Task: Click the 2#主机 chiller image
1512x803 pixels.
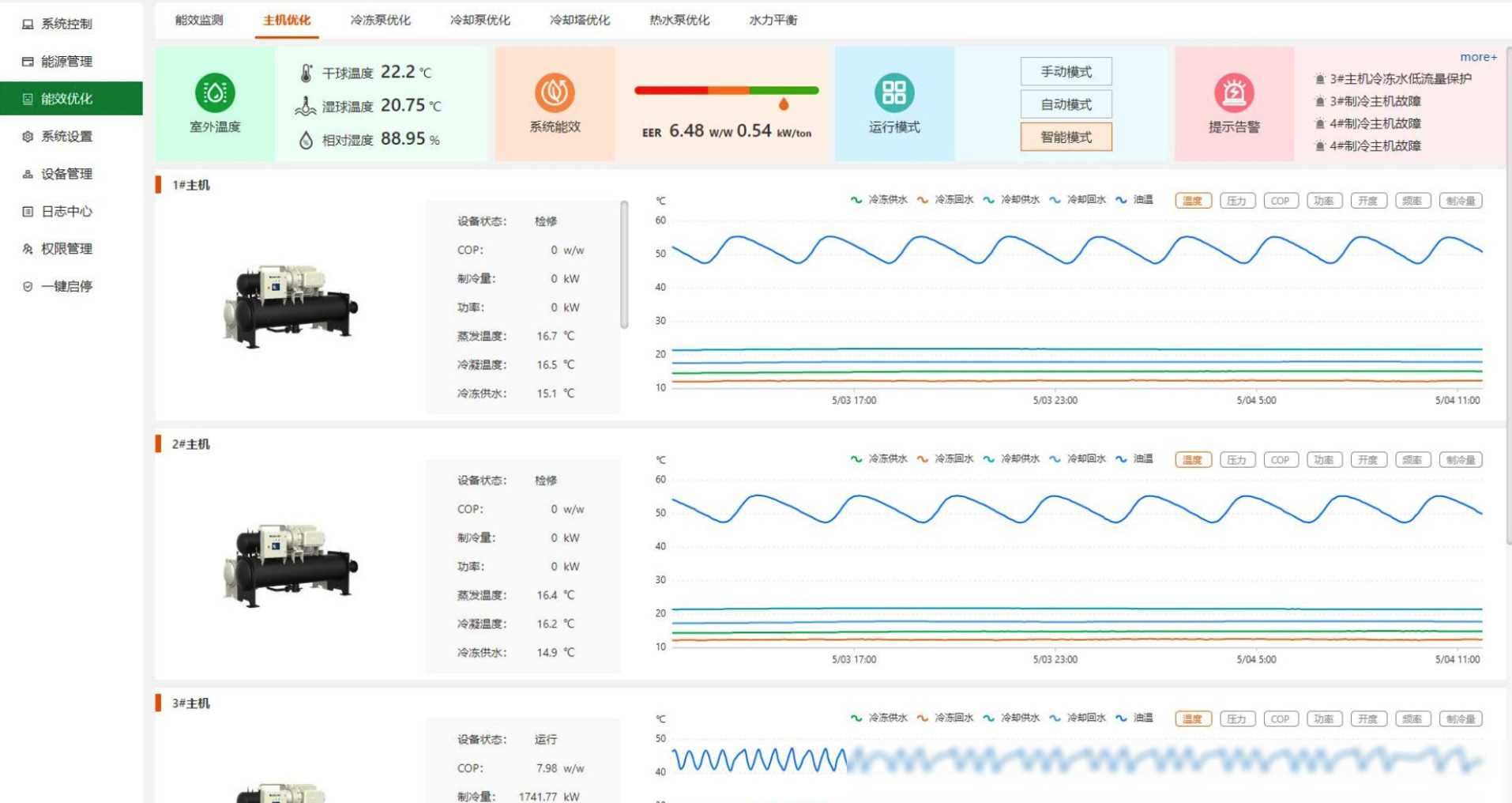Action: pyautogui.click(x=290, y=566)
